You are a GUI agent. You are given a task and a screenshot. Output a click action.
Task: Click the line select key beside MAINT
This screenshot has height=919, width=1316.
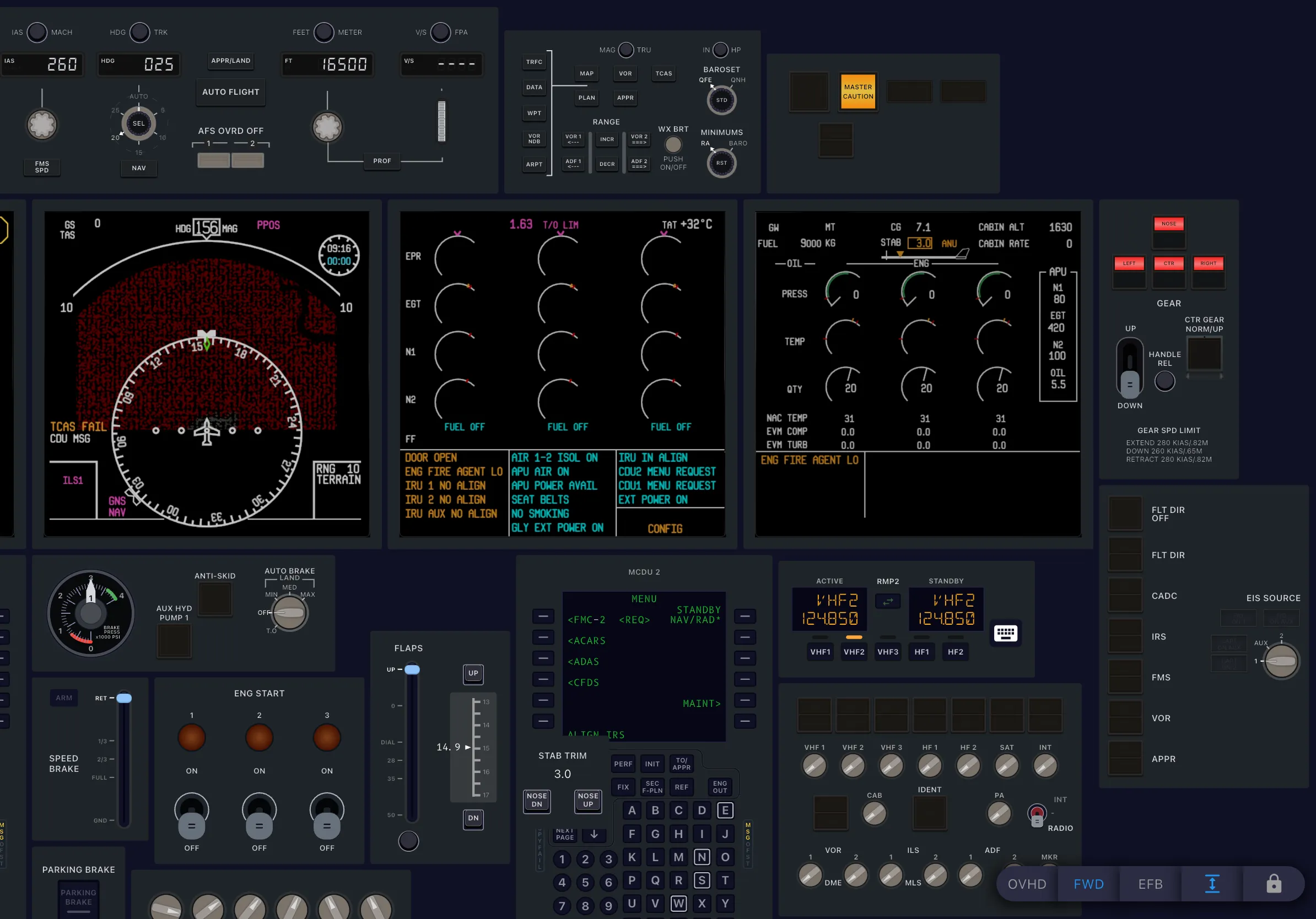(745, 700)
